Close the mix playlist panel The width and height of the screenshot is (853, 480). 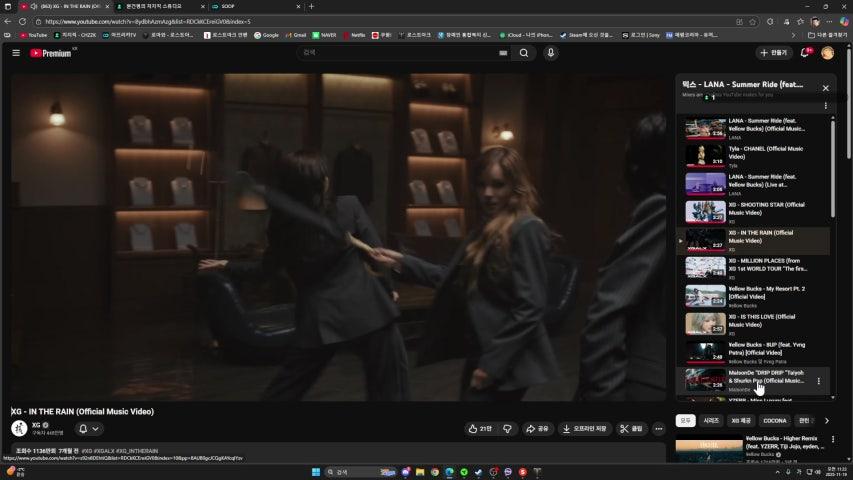click(x=825, y=88)
